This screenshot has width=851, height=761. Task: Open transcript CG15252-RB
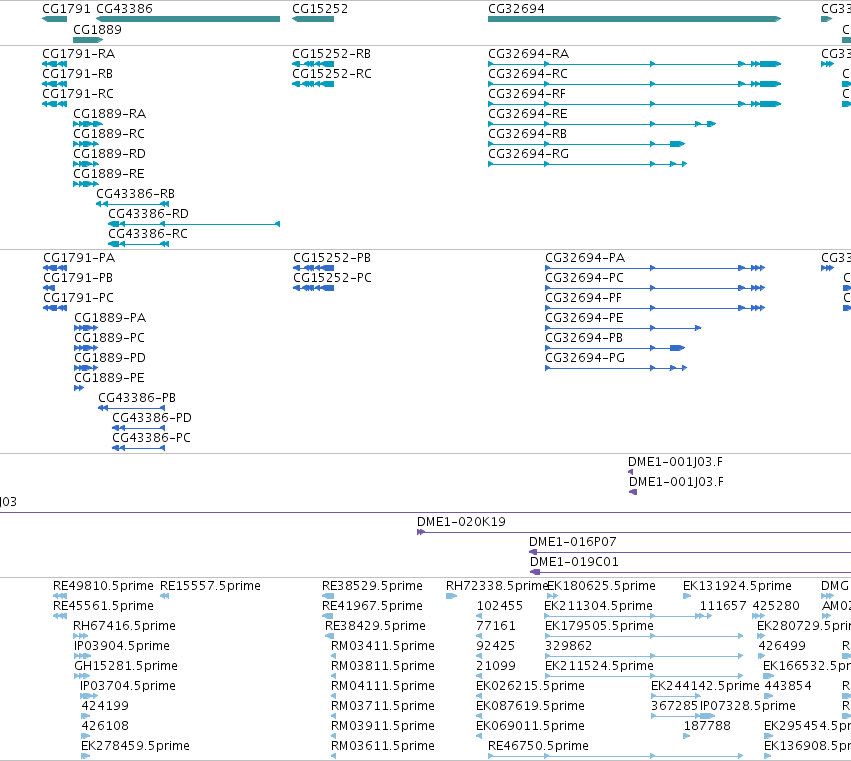332,54
